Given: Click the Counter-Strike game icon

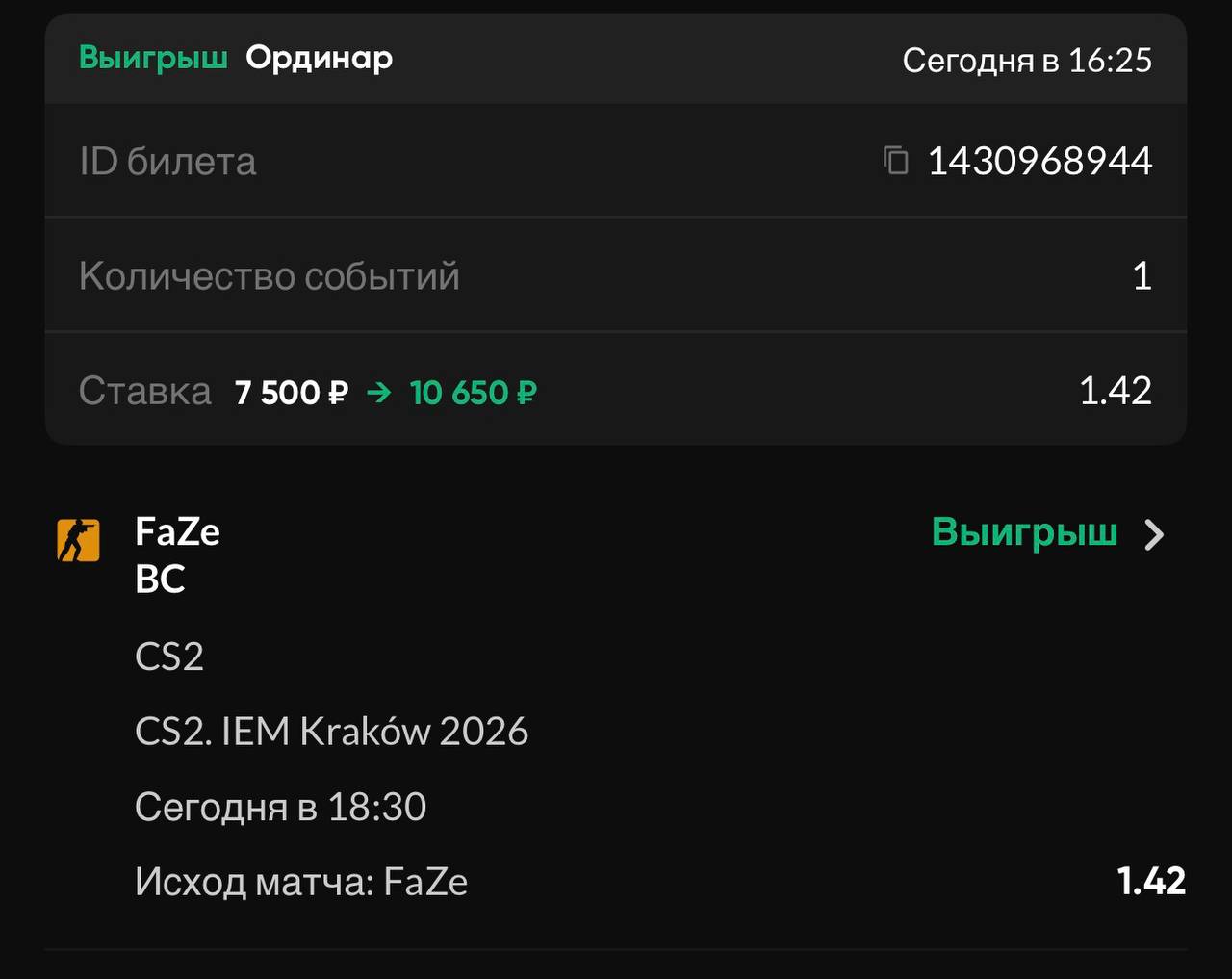Looking at the screenshot, I should (78, 540).
